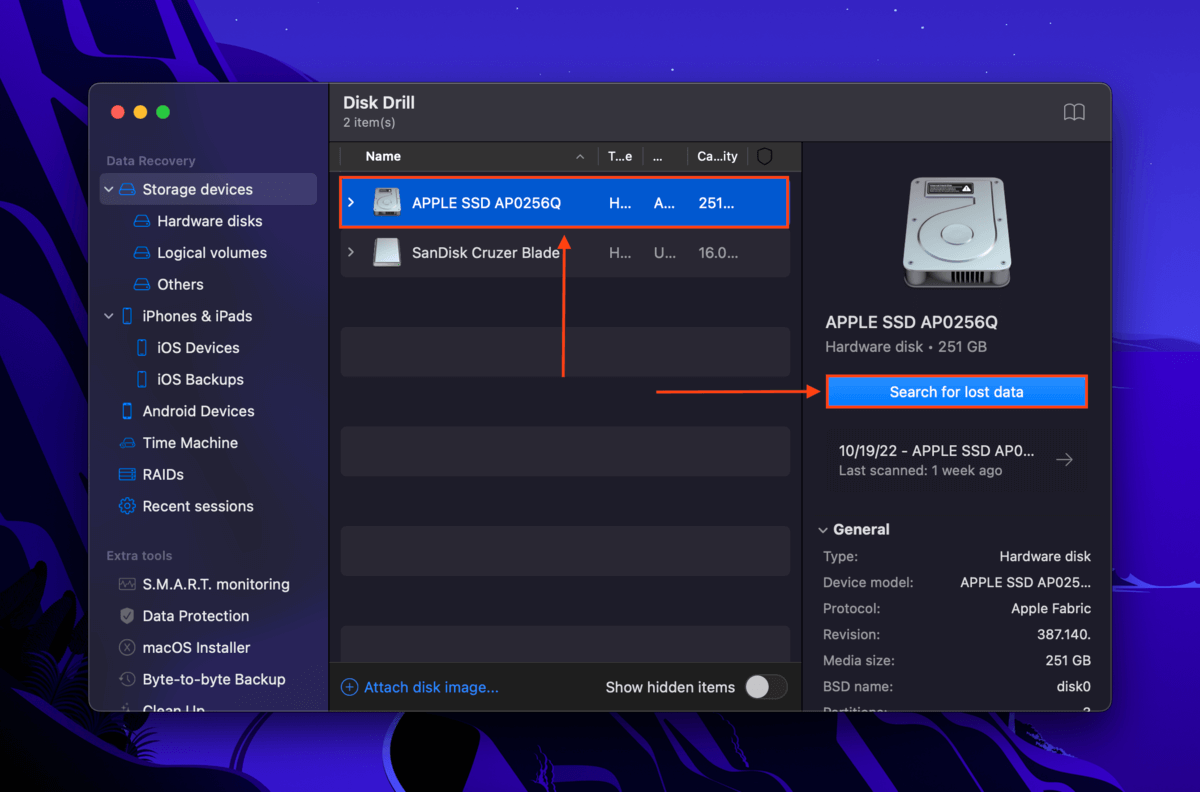Image resolution: width=1200 pixels, height=792 pixels.
Task: Collapse the iPhones & iPads group
Action: 108,316
